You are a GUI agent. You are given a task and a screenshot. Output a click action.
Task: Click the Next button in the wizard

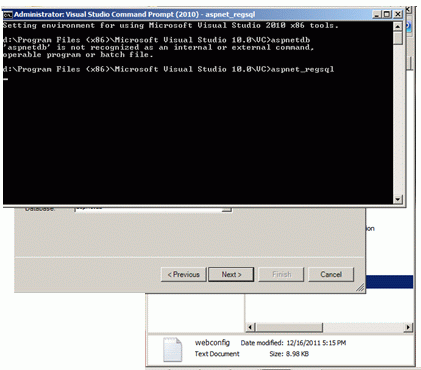coord(231,275)
